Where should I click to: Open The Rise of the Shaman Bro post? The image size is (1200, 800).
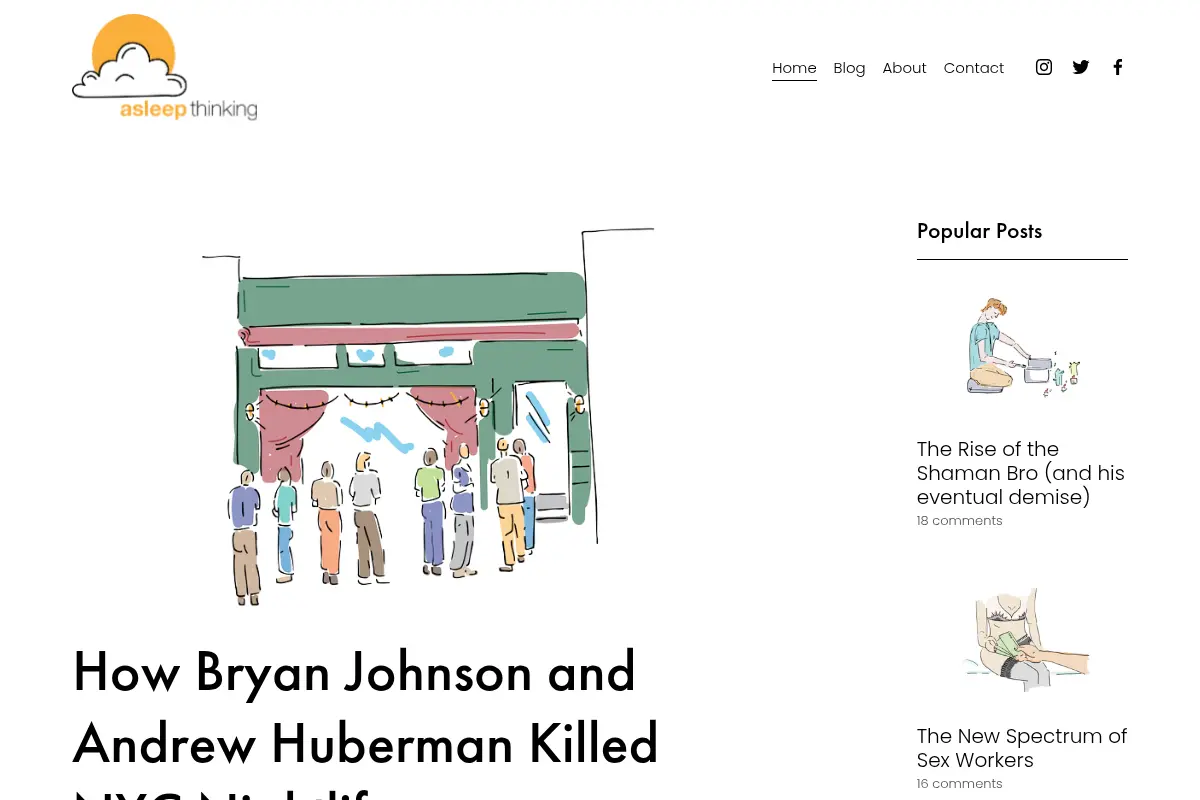[1021, 473]
